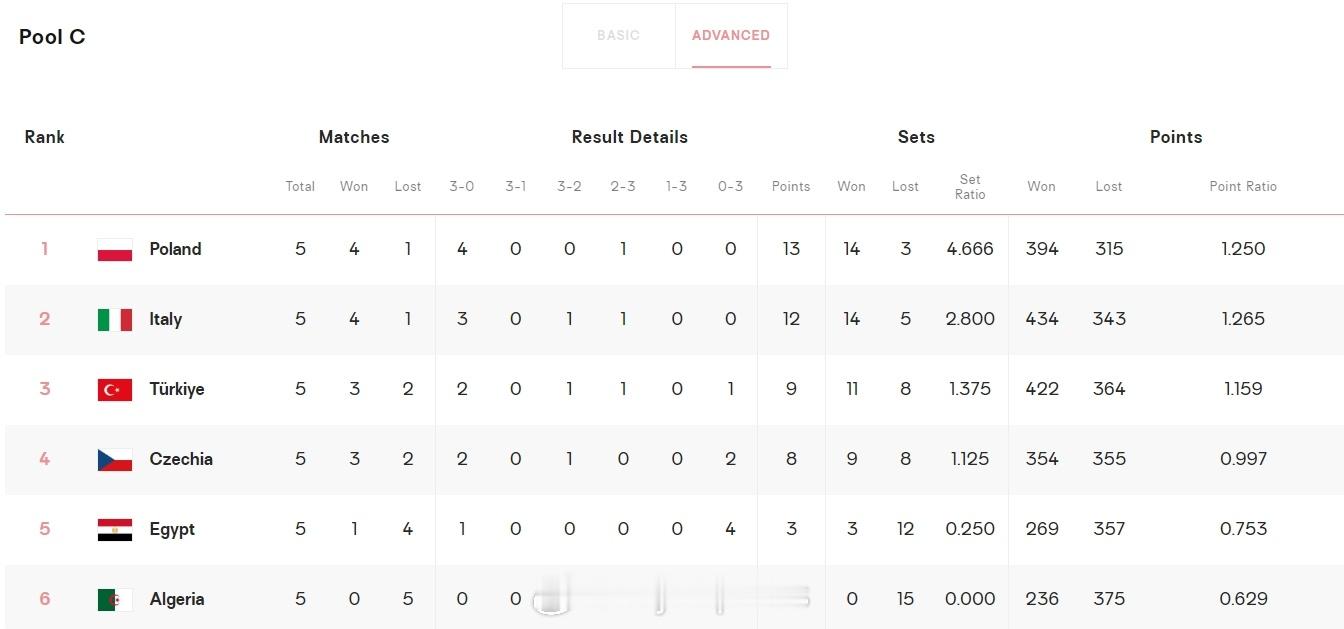This screenshot has width=1344, height=629.
Task: Open the Poland team link
Action: (175, 249)
